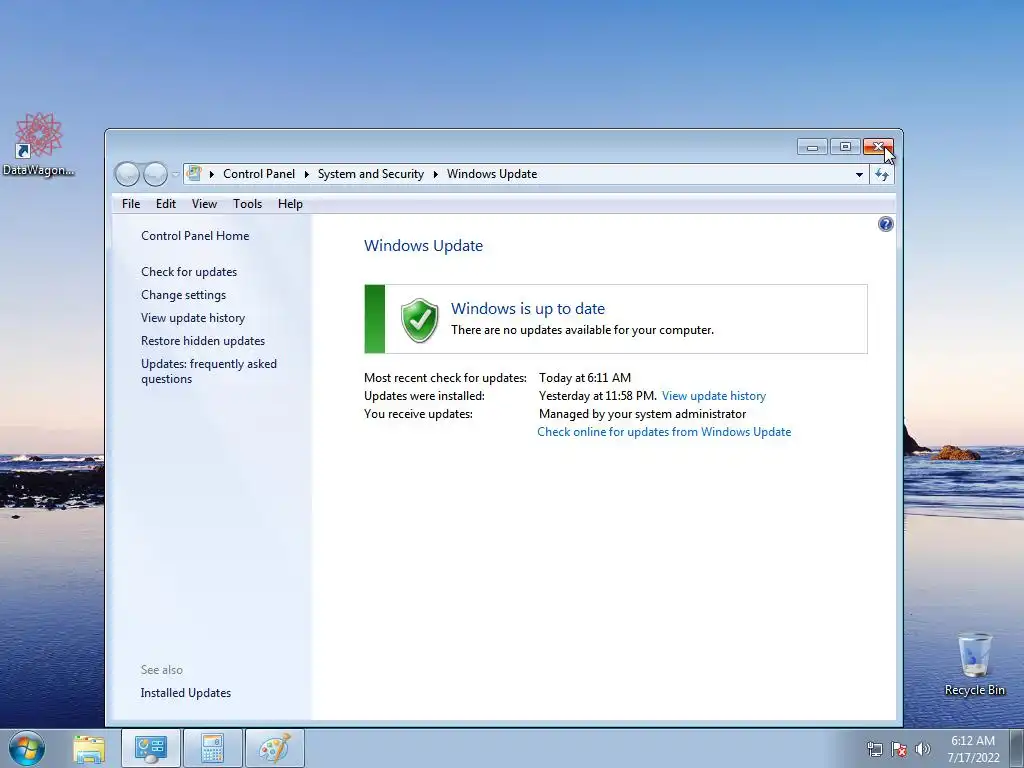1024x768 pixels.
Task: Select Control Panel in address breadcrumb
Action: click(259, 174)
